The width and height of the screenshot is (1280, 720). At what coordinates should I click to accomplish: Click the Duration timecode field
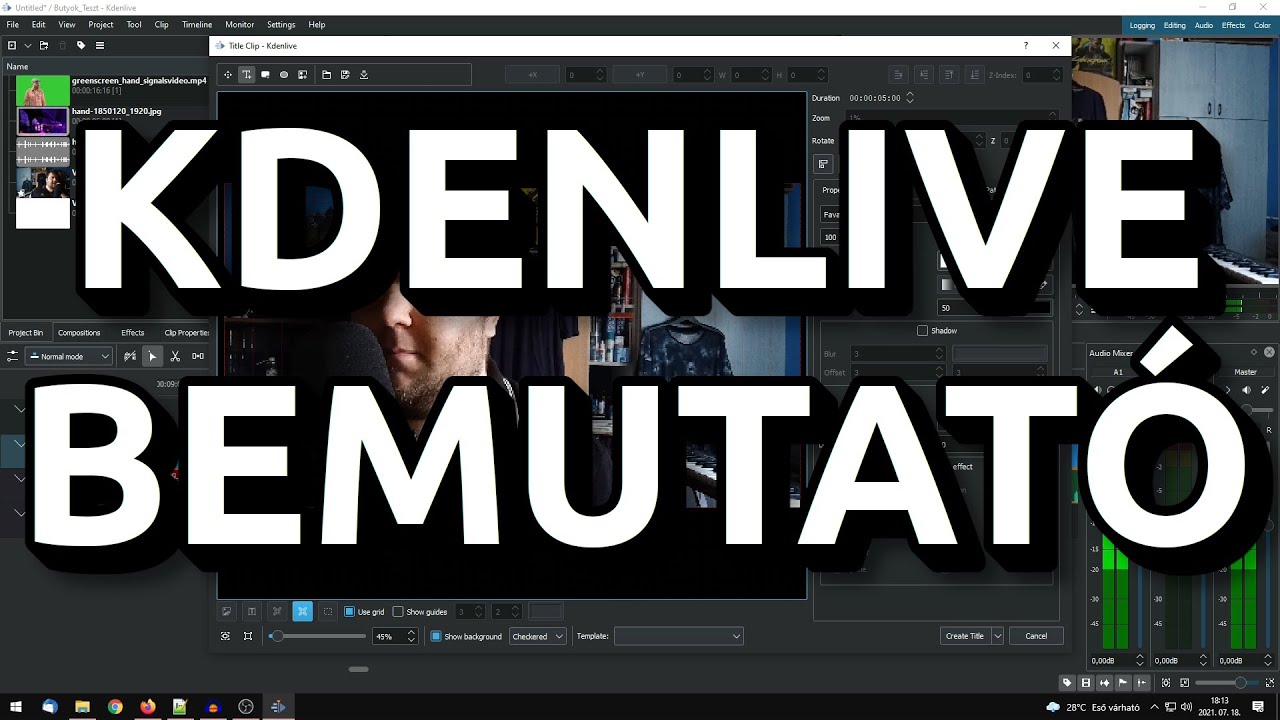click(x=875, y=98)
